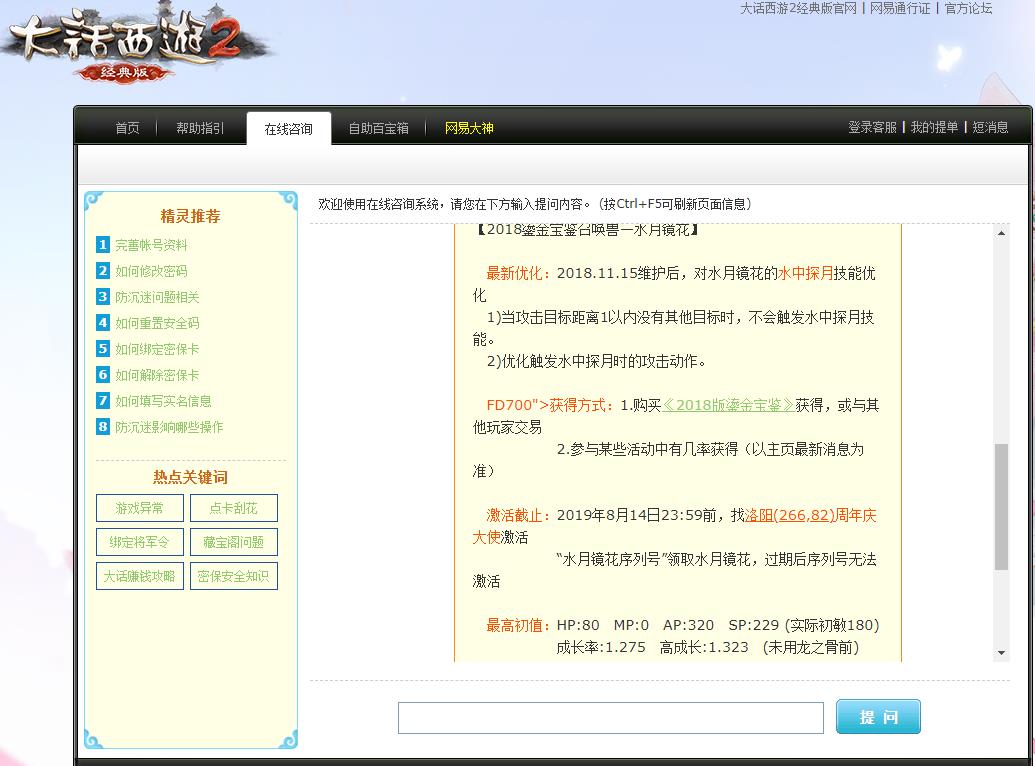Submit with the 提问 button
Image resolution: width=1035 pixels, height=766 pixels.
878,717
